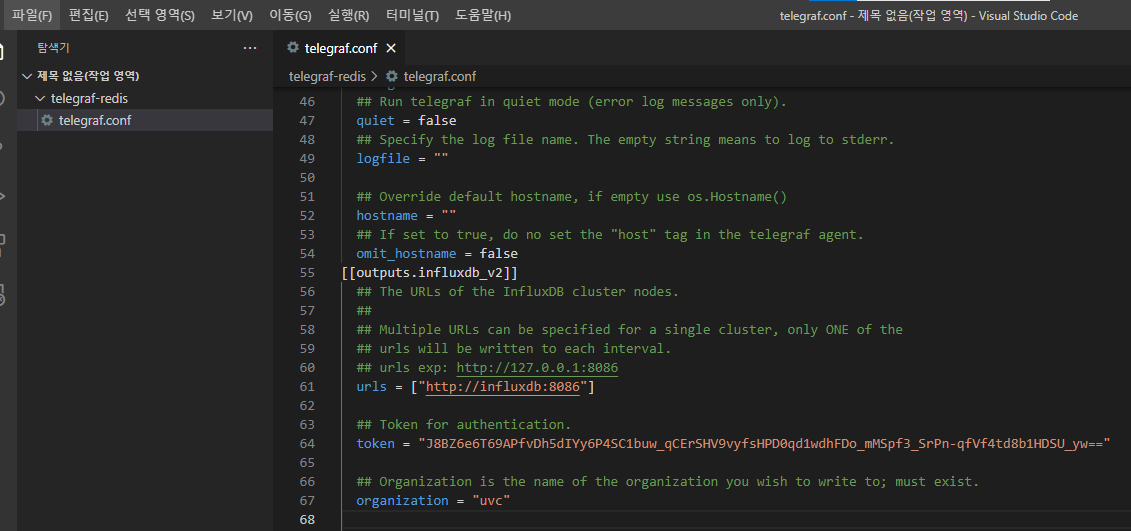
Task: Collapse the telegraf-redis folder
Action: 41,99
